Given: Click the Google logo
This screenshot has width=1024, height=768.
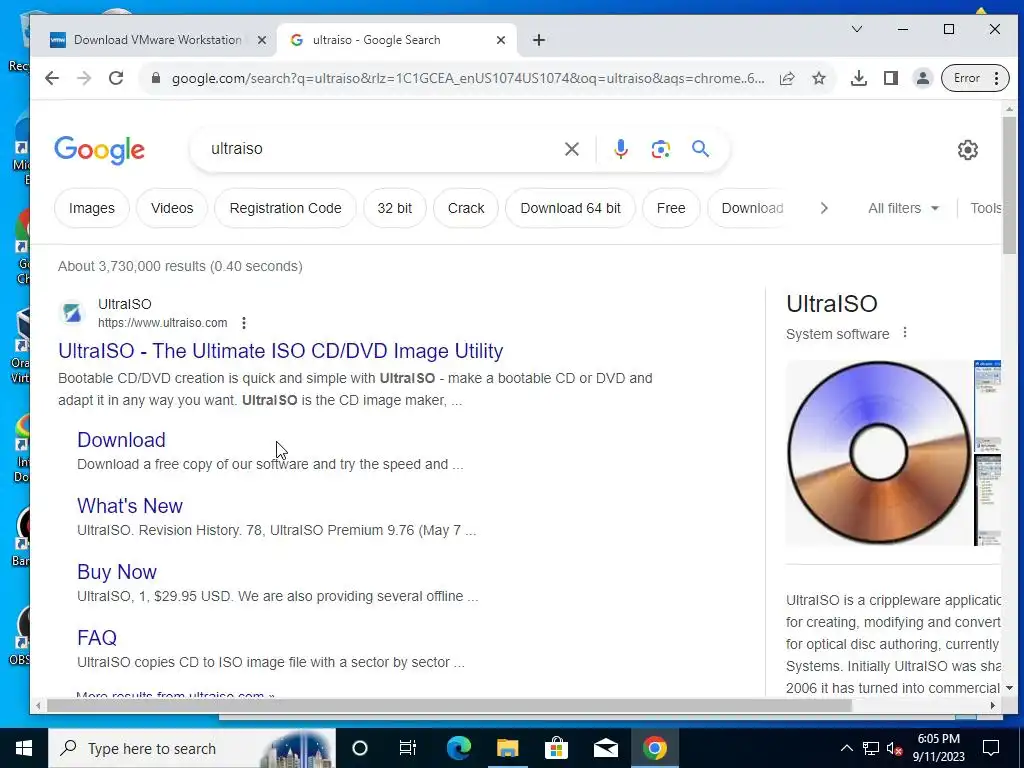Looking at the screenshot, I should point(99,150).
